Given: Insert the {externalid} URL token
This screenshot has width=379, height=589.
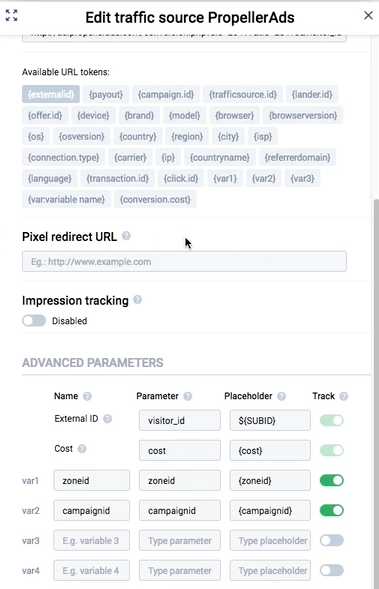Looking at the screenshot, I should coord(51,94).
